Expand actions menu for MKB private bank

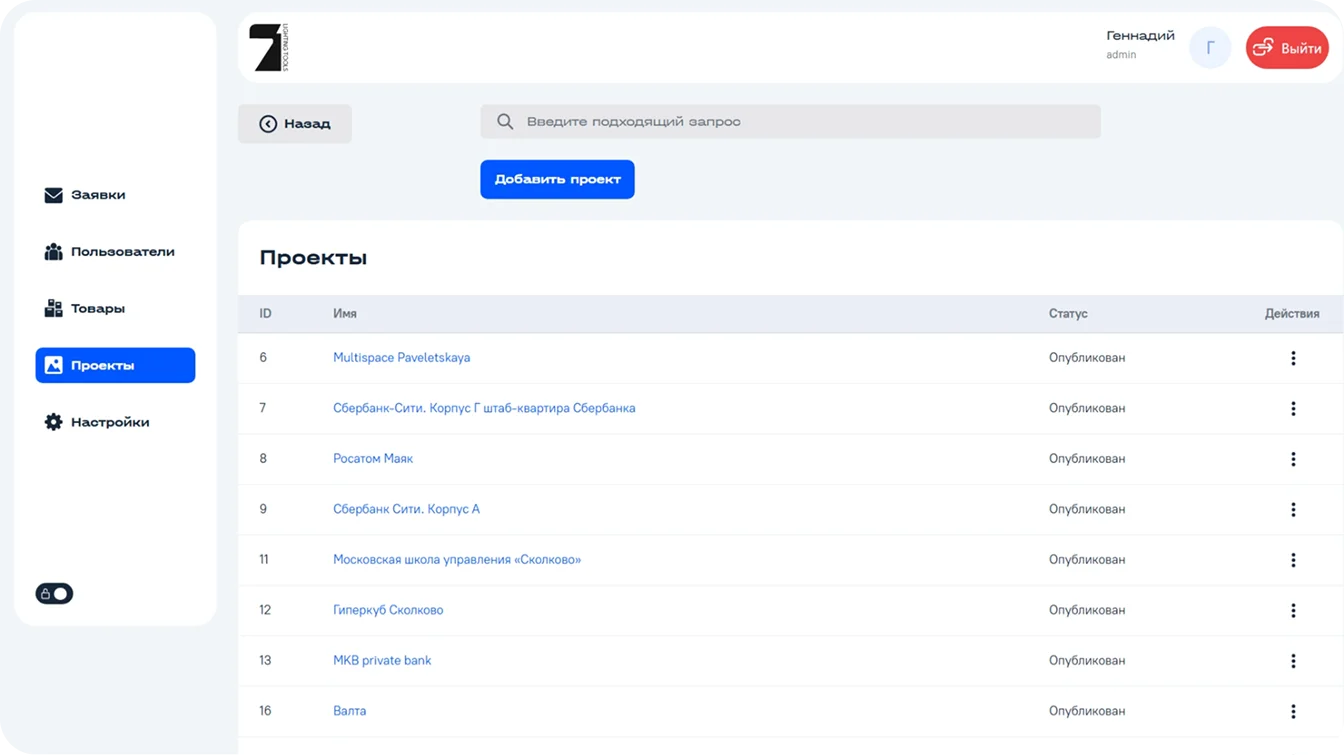pyautogui.click(x=1292, y=661)
